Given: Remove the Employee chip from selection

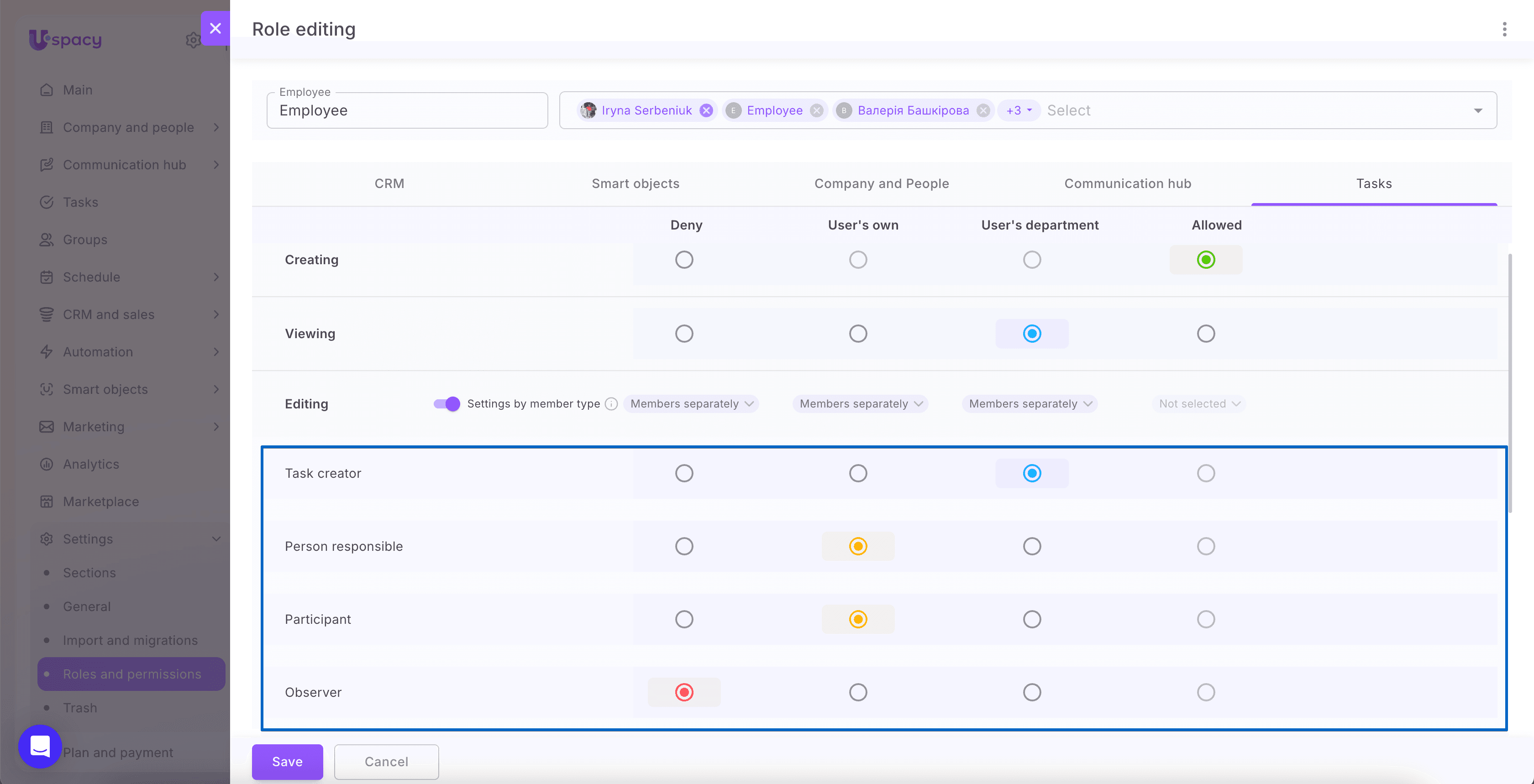Looking at the screenshot, I should [x=817, y=110].
